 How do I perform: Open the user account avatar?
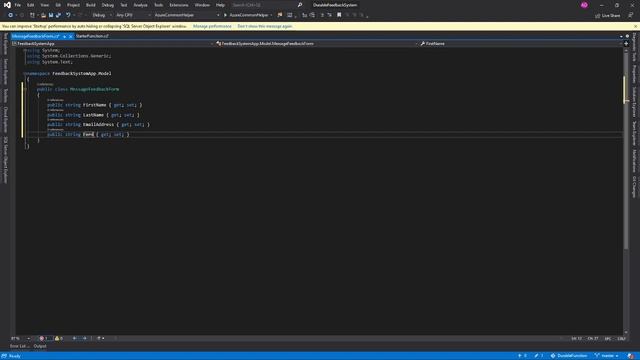pos(584,5)
